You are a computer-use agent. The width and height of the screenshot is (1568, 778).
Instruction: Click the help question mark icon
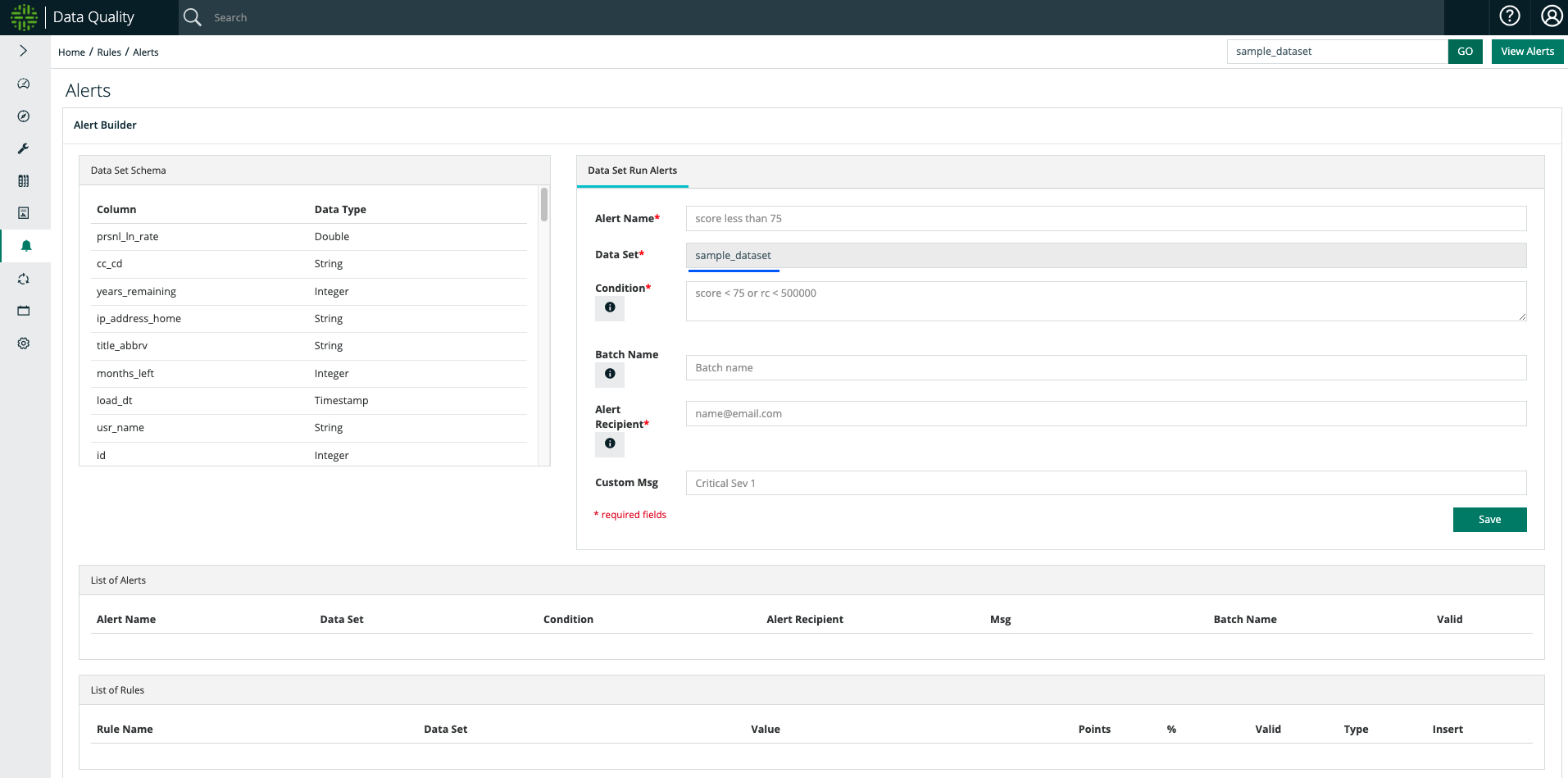pyautogui.click(x=1509, y=16)
